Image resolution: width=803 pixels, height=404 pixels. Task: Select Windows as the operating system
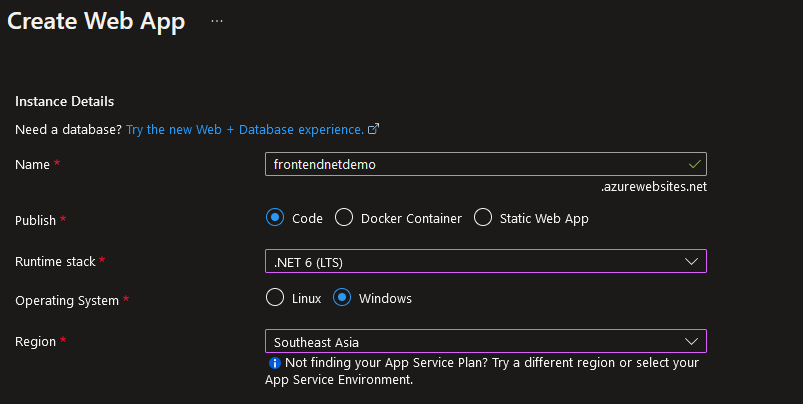point(342,297)
